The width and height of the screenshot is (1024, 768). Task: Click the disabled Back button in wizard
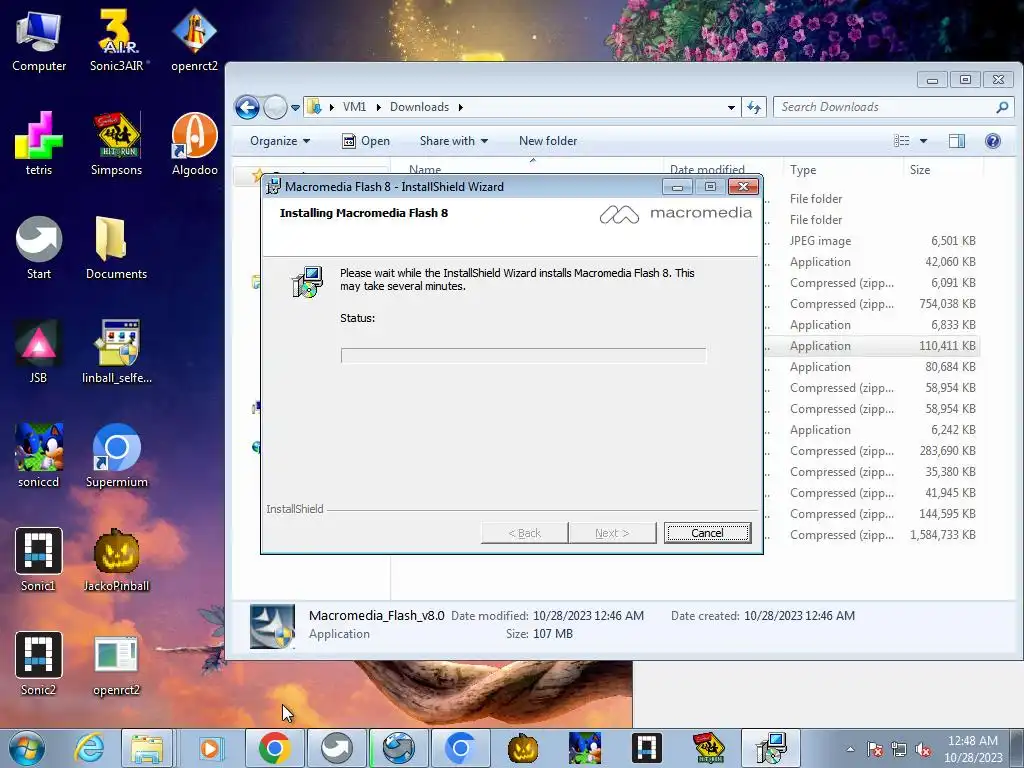[x=524, y=533]
